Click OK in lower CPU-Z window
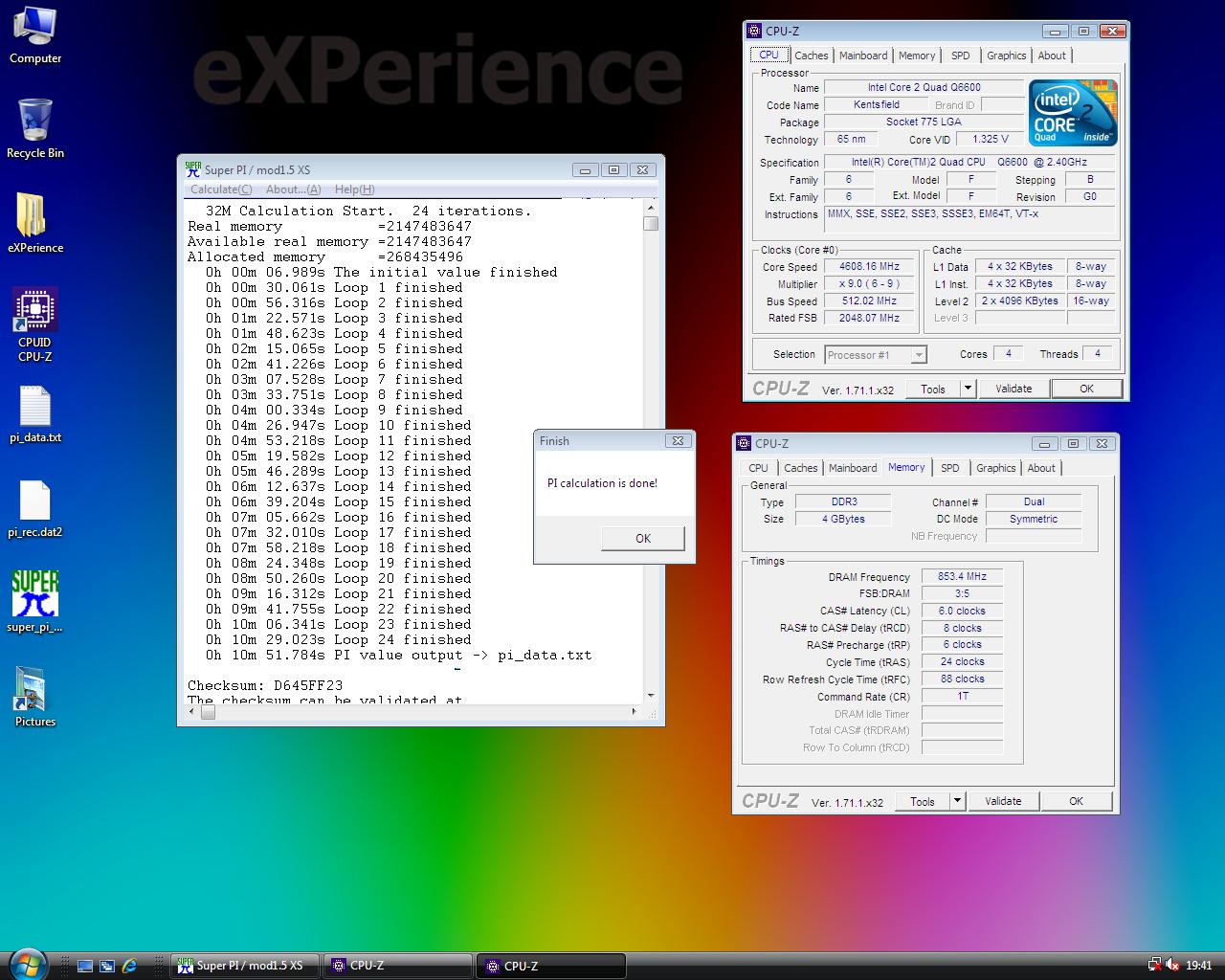This screenshot has width=1225, height=980. click(1076, 801)
